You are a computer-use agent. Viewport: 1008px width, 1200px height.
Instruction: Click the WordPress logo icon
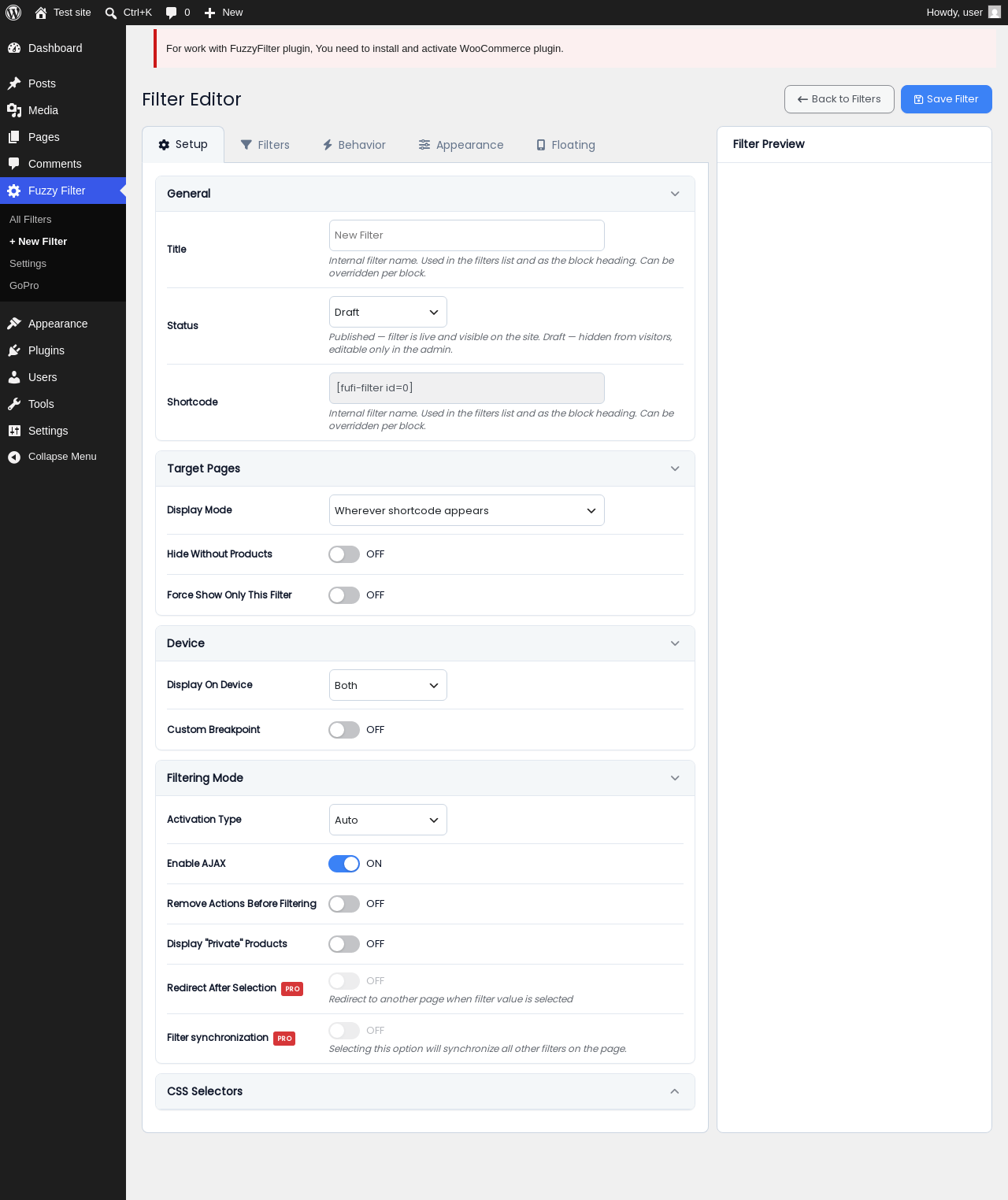[13, 13]
